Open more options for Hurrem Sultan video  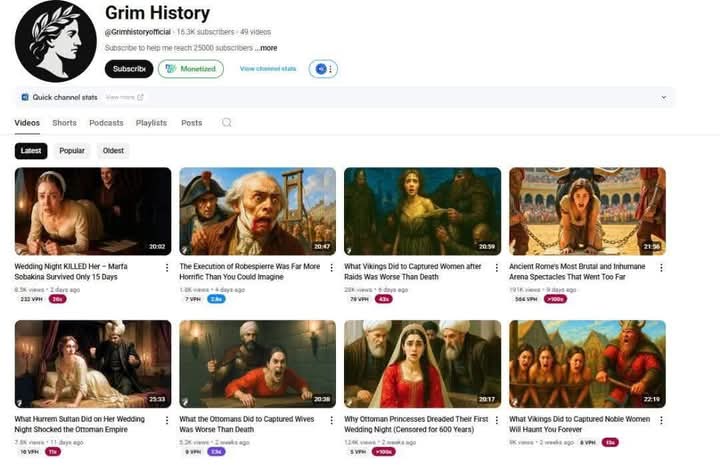(167, 420)
